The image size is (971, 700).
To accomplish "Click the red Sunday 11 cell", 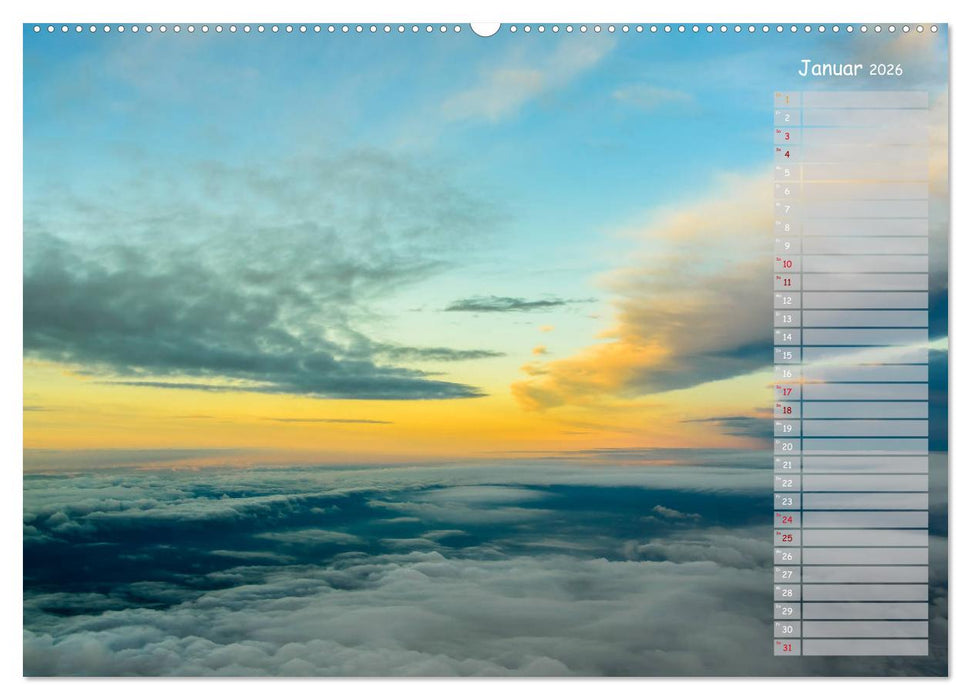I will click(789, 282).
